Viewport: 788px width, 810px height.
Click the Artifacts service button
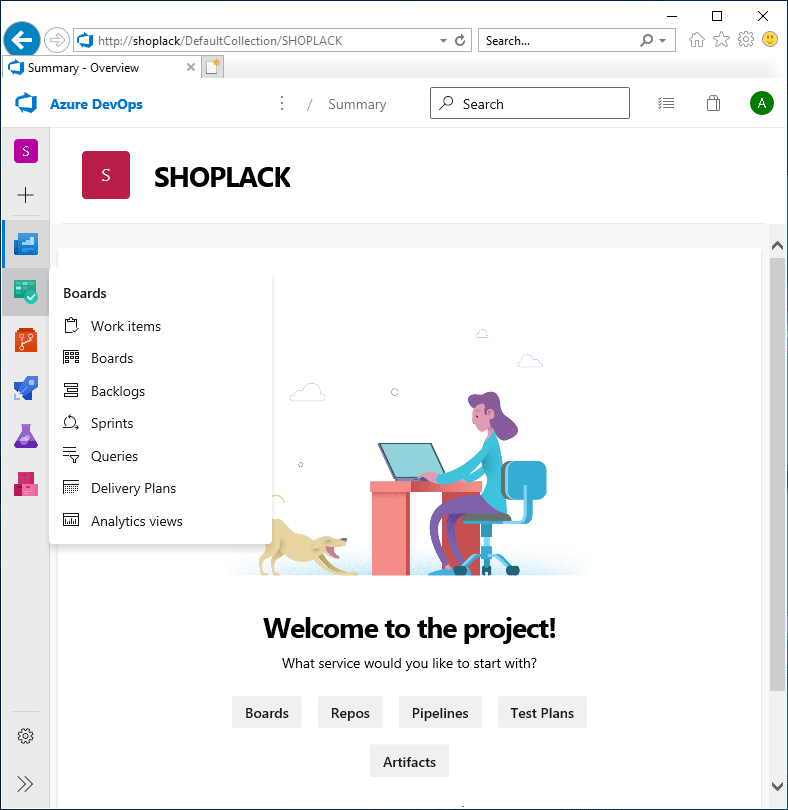pos(409,761)
